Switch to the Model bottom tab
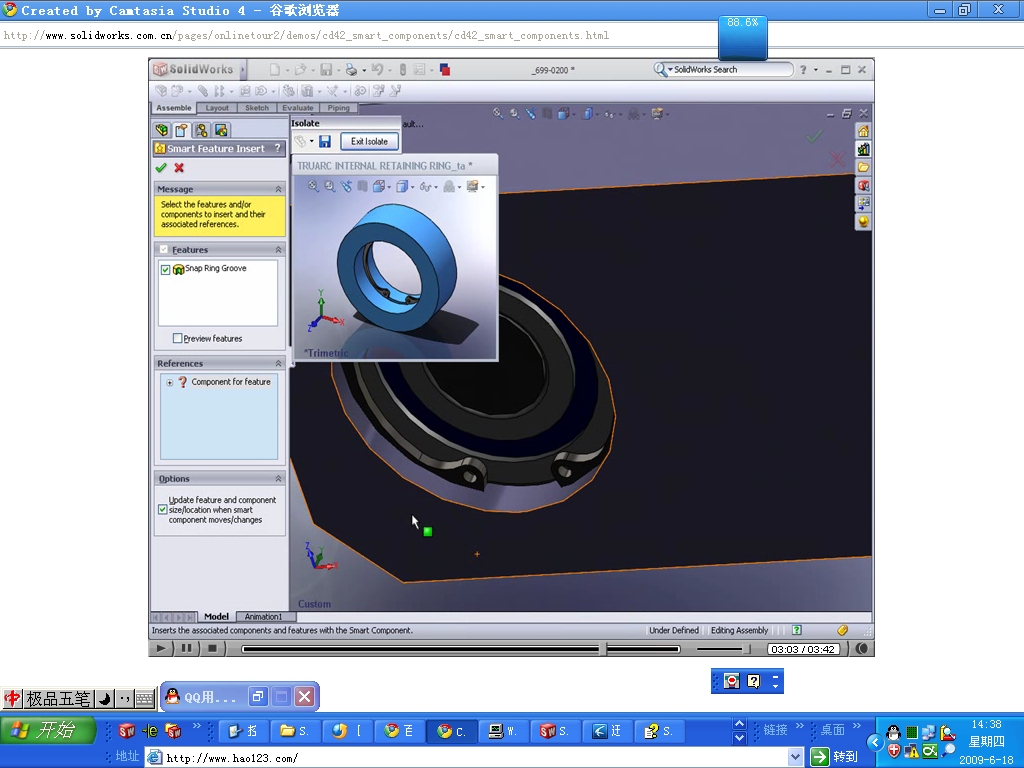The height and width of the screenshot is (768, 1024). click(x=216, y=616)
